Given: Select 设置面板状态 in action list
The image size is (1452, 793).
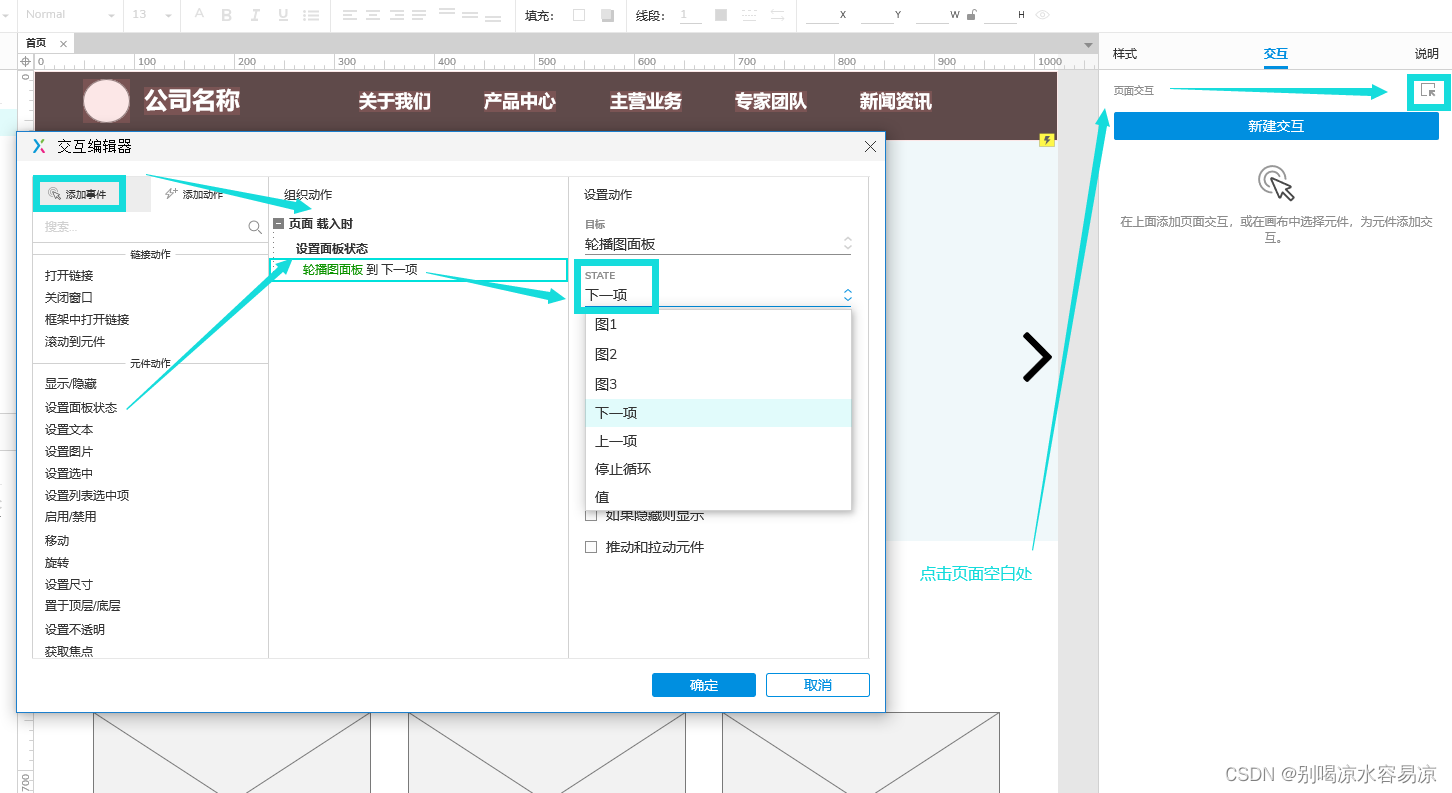Looking at the screenshot, I should 81,408.
